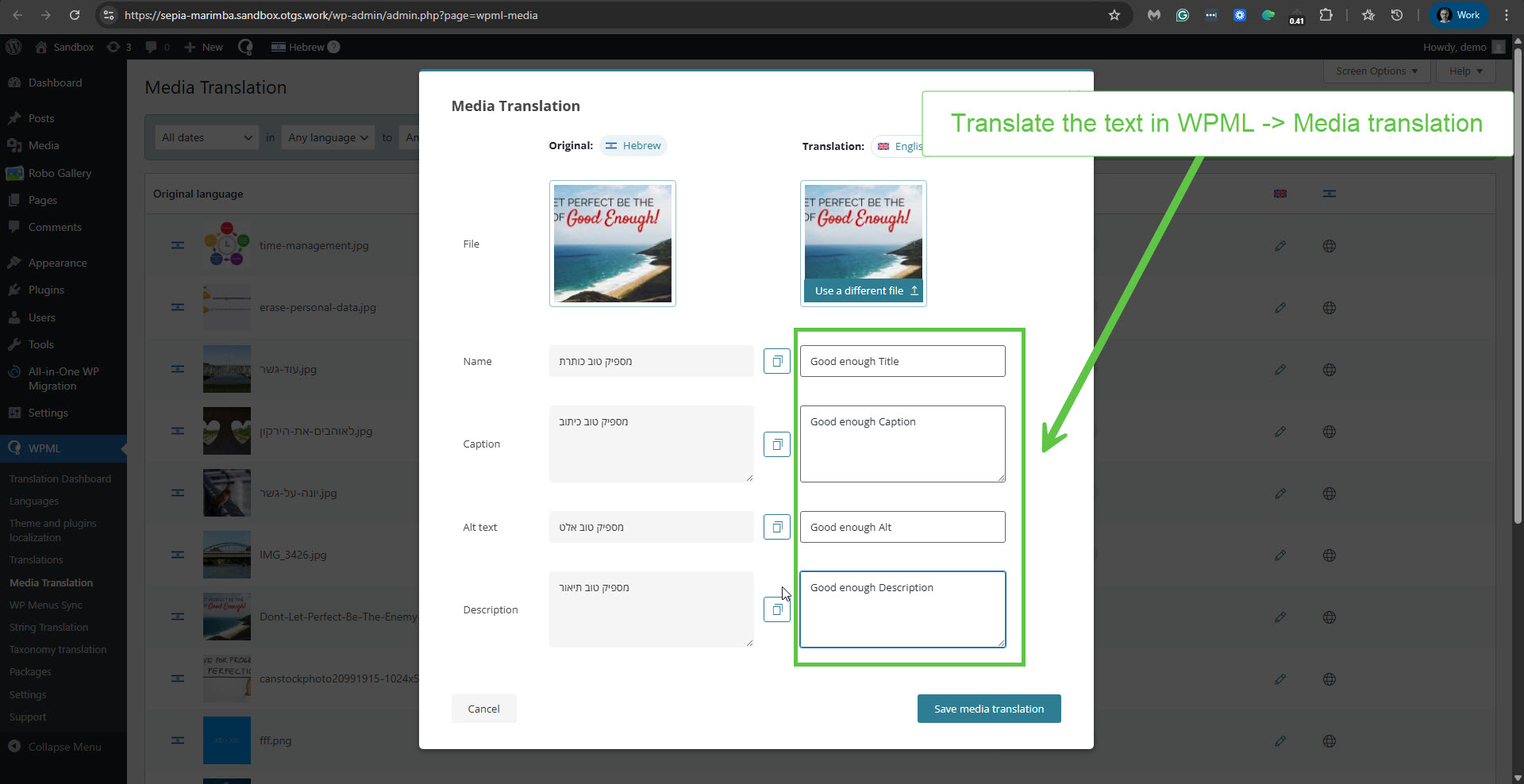The height and width of the screenshot is (784, 1524).
Task: Open the comments bubble in admin bar
Action: coord(157,47)
